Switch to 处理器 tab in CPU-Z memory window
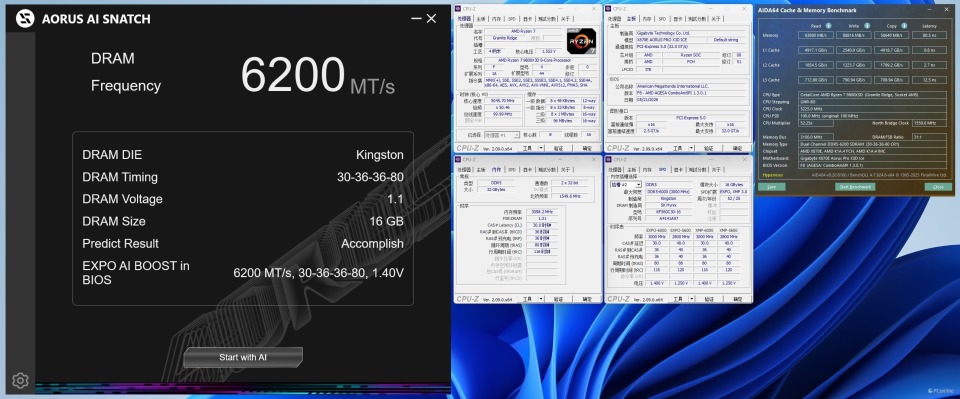 point(464,170)
